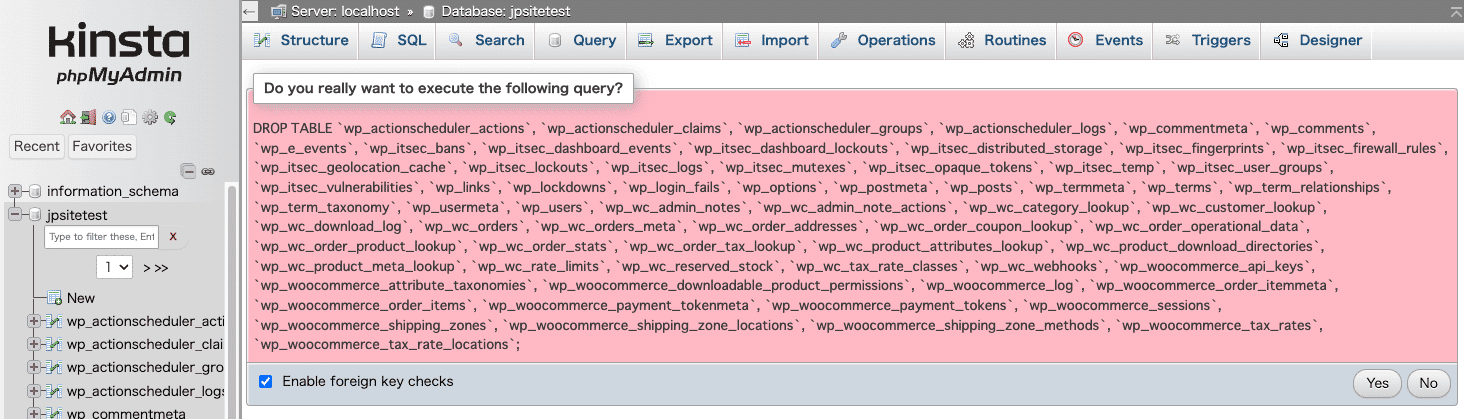Cancel the query with No button
Viewport: 1464px width, 419px height.
[1428, 383]
